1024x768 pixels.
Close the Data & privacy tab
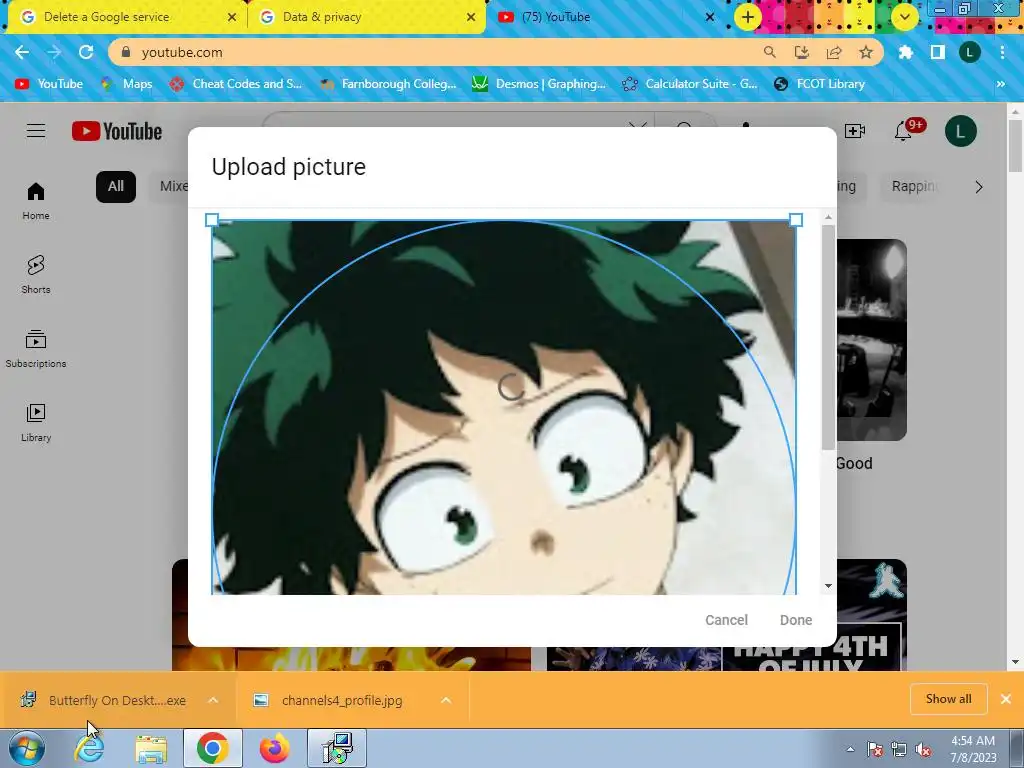pos(471,17)
